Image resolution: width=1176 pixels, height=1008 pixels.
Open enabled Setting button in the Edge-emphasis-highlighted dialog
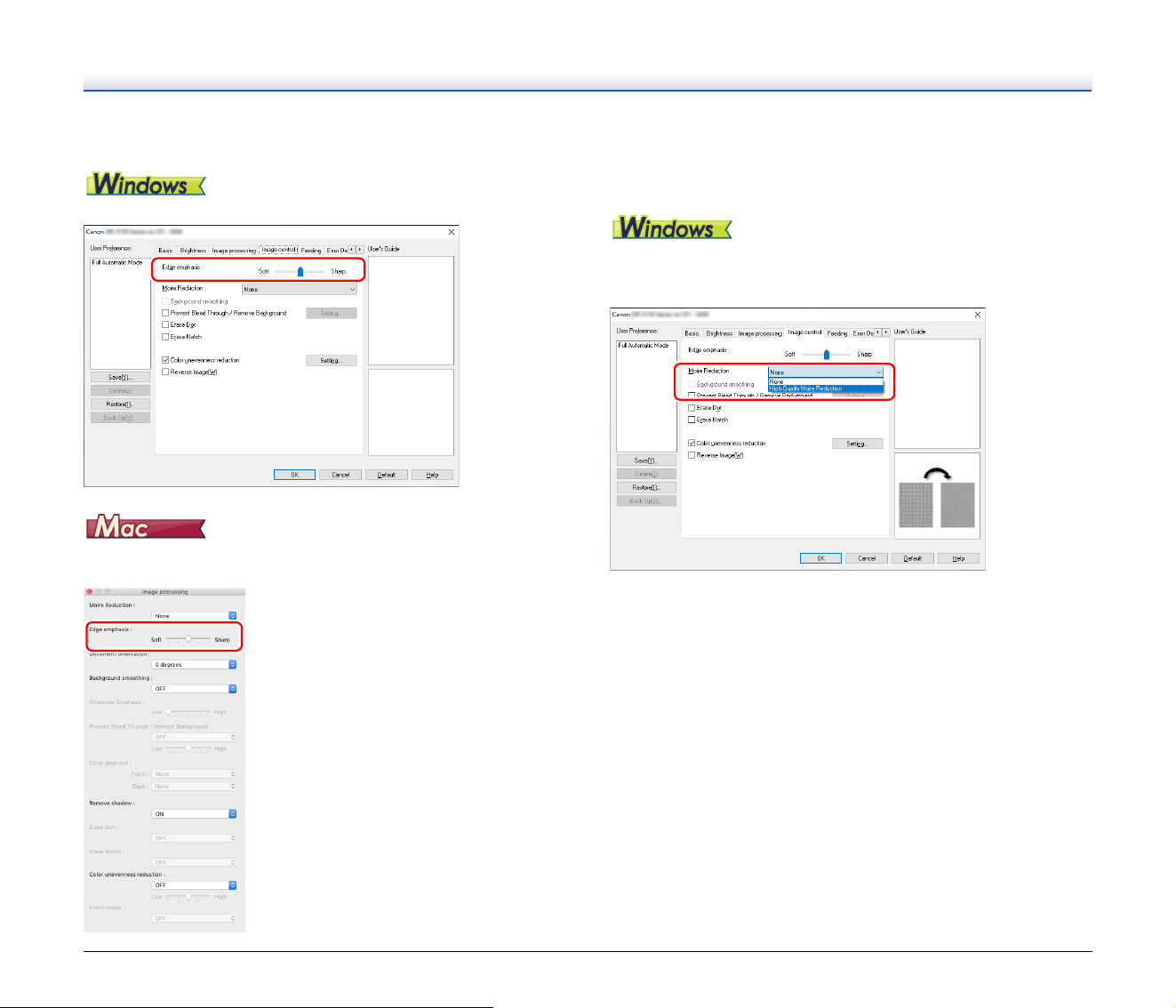point(332,361)
